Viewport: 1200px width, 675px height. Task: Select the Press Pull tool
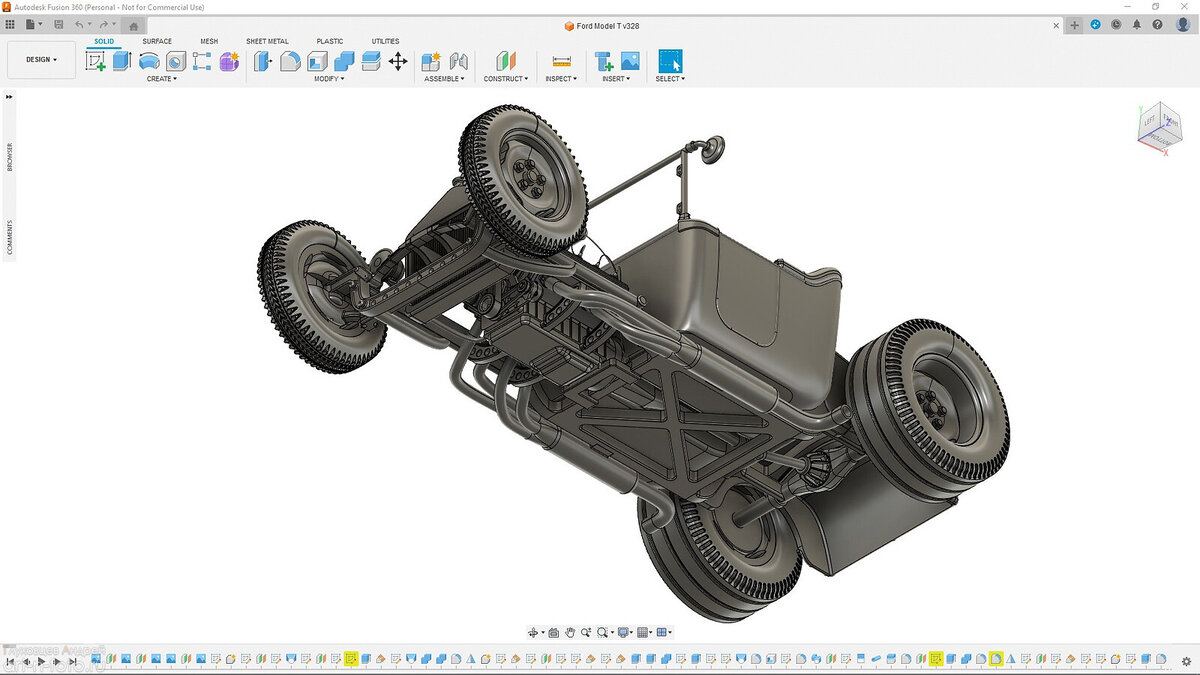click(x=263, y=61)
